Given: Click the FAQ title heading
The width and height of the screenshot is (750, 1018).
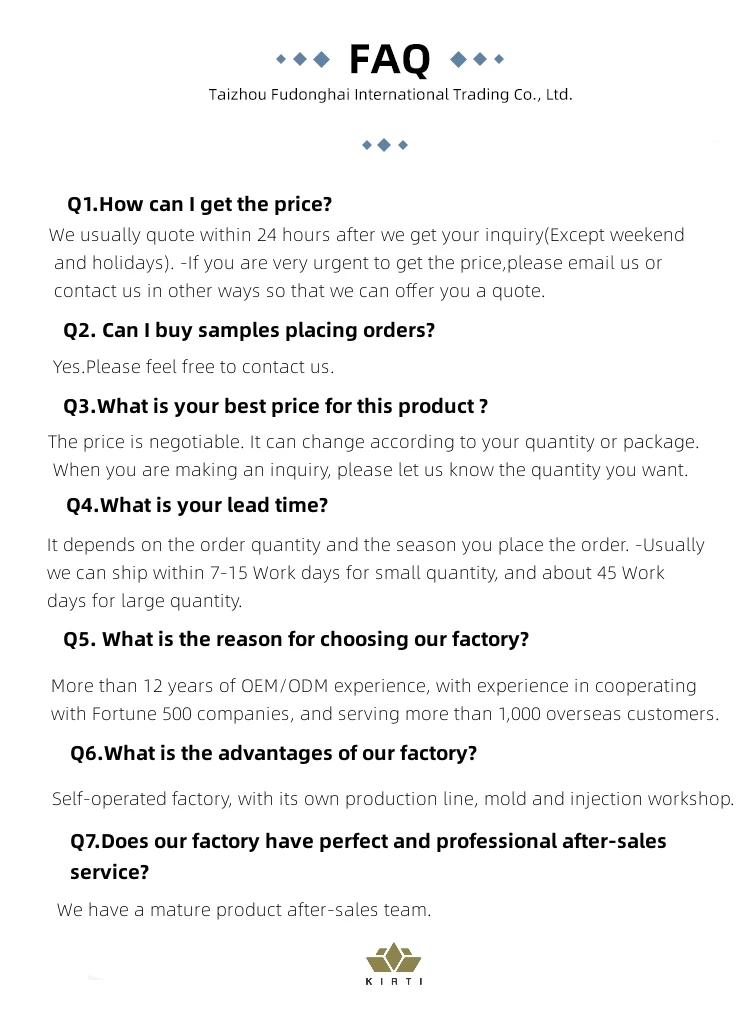Looking at the screenshot, I should point(390,60).
